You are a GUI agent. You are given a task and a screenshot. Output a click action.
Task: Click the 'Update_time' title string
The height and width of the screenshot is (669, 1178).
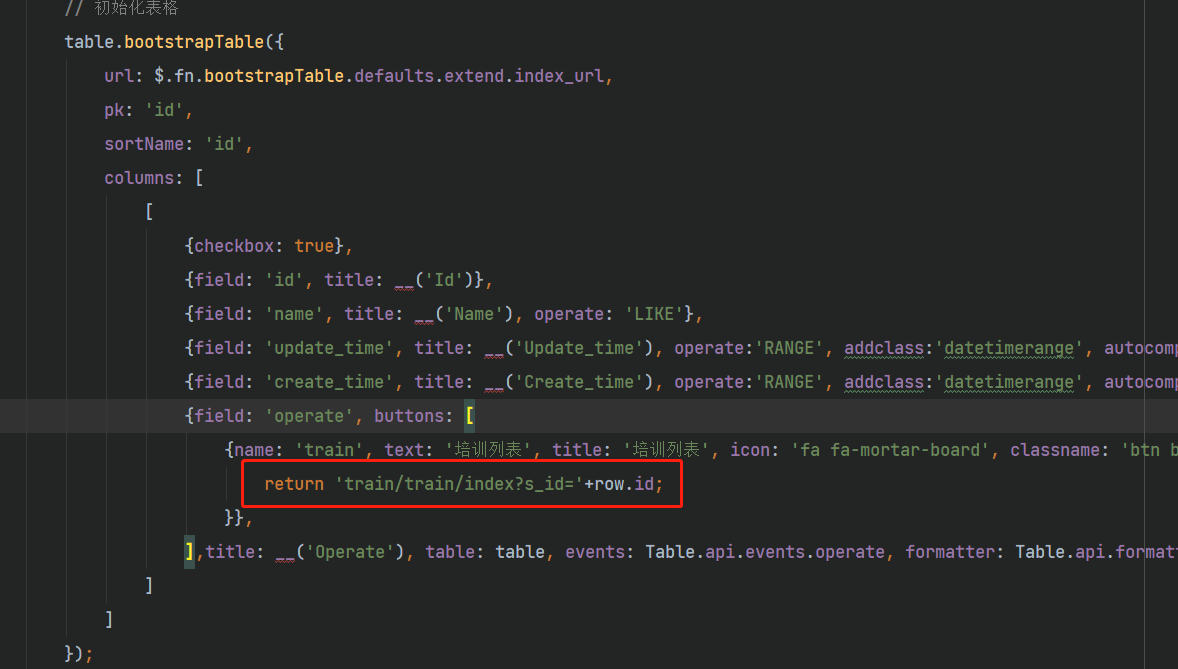(579, 348)
